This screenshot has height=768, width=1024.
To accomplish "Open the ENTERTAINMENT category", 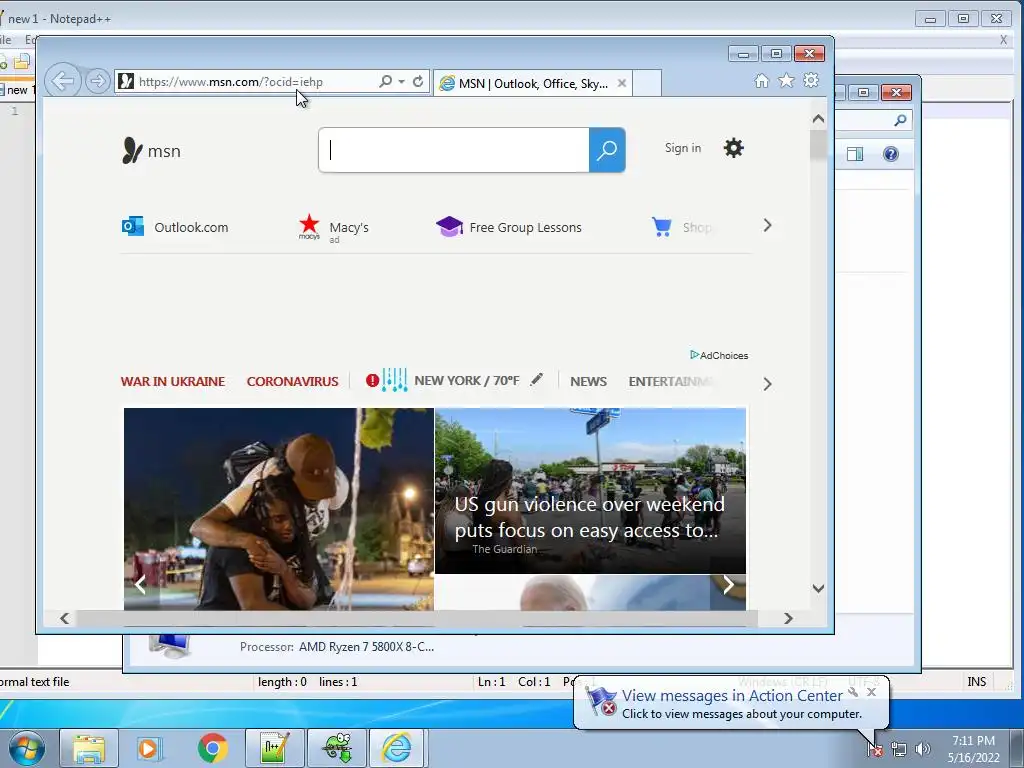I will coord(669,381).
